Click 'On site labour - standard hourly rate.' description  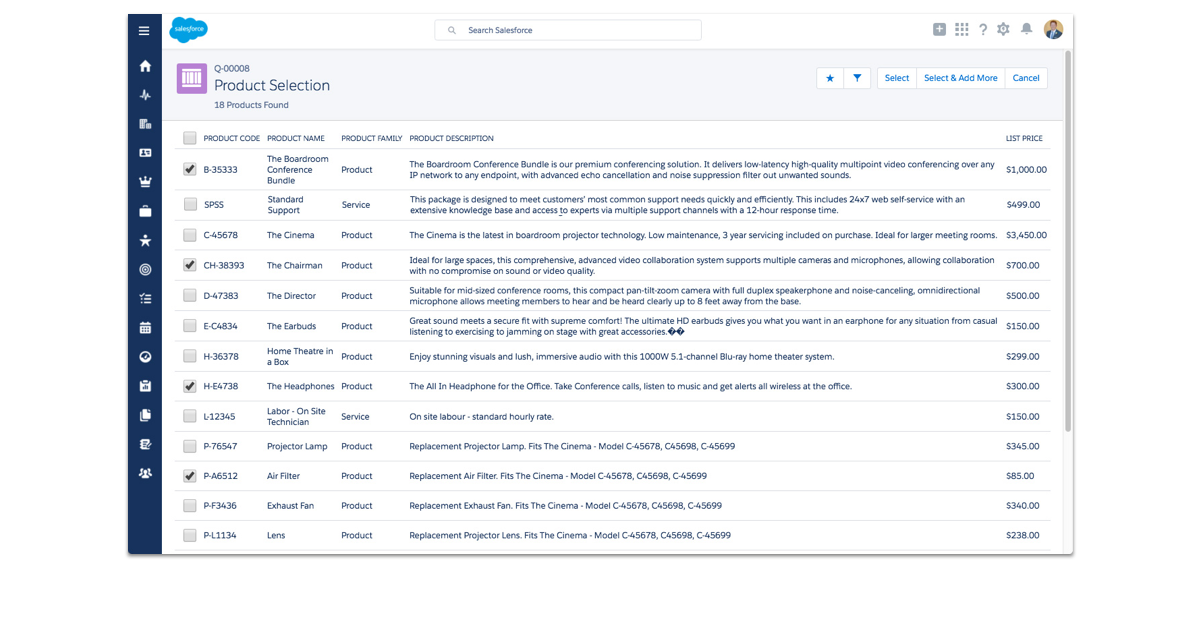click(x=481, y=416)
